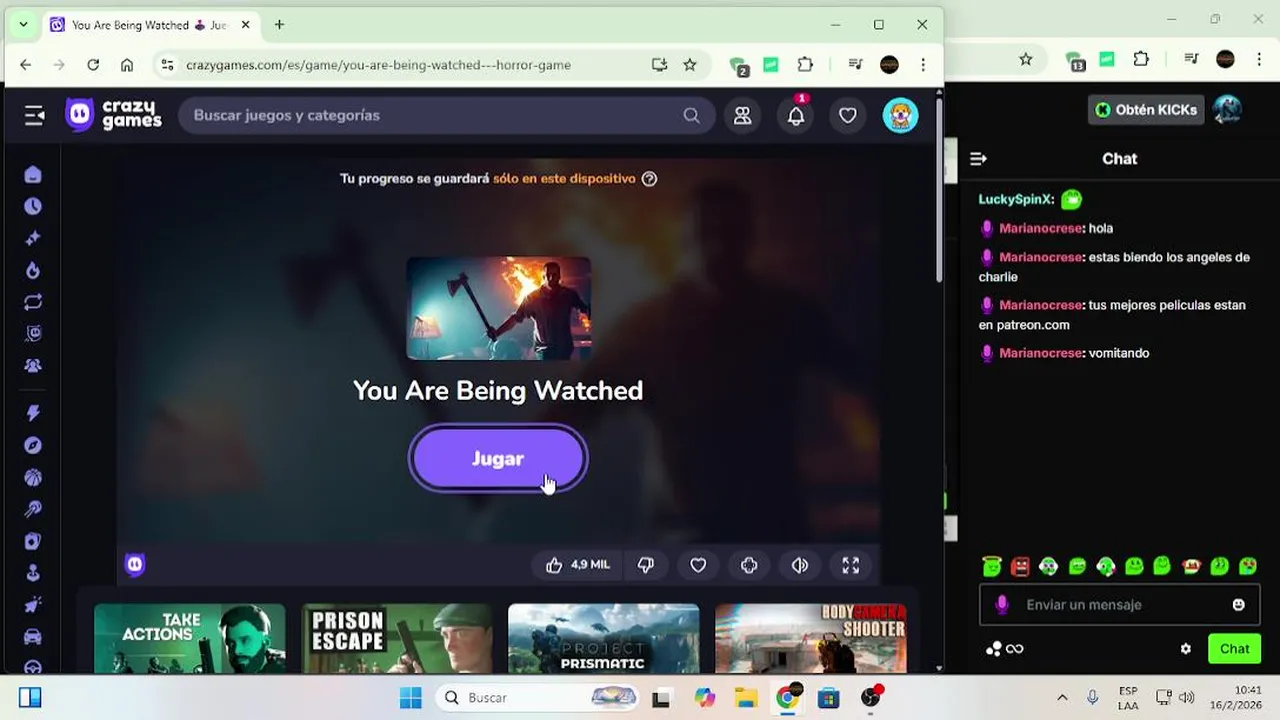Screen dimensions: 1280x720
Task: Open the Project Prismatic game card
Action: [x=604, y=638]
